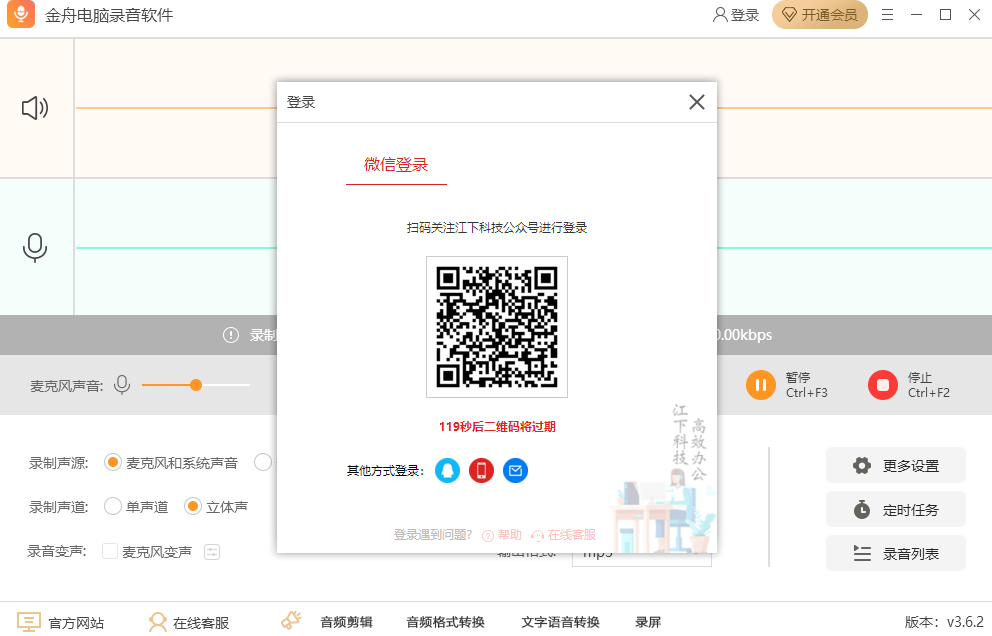
Task: Open 音频剪辑 link
Action: 346,622
